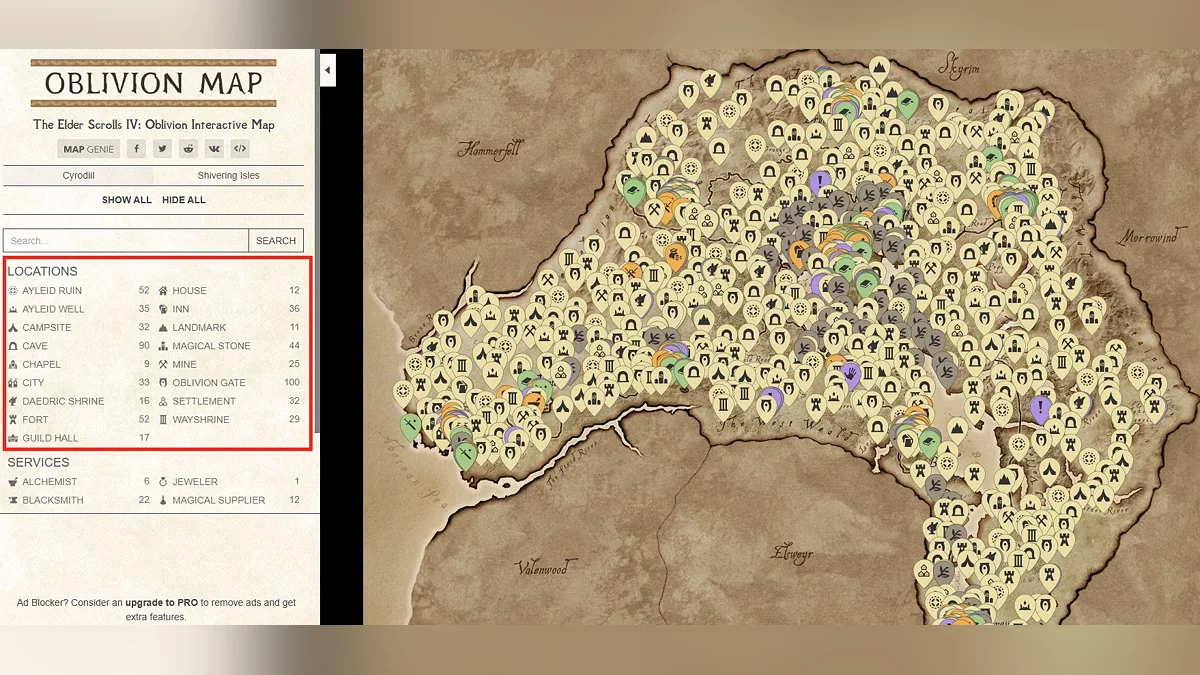Share the map via VK icon
Image resolution: width=1200 pixels, height=675 pixels.
pyautogui.click(x=214, y=149)
